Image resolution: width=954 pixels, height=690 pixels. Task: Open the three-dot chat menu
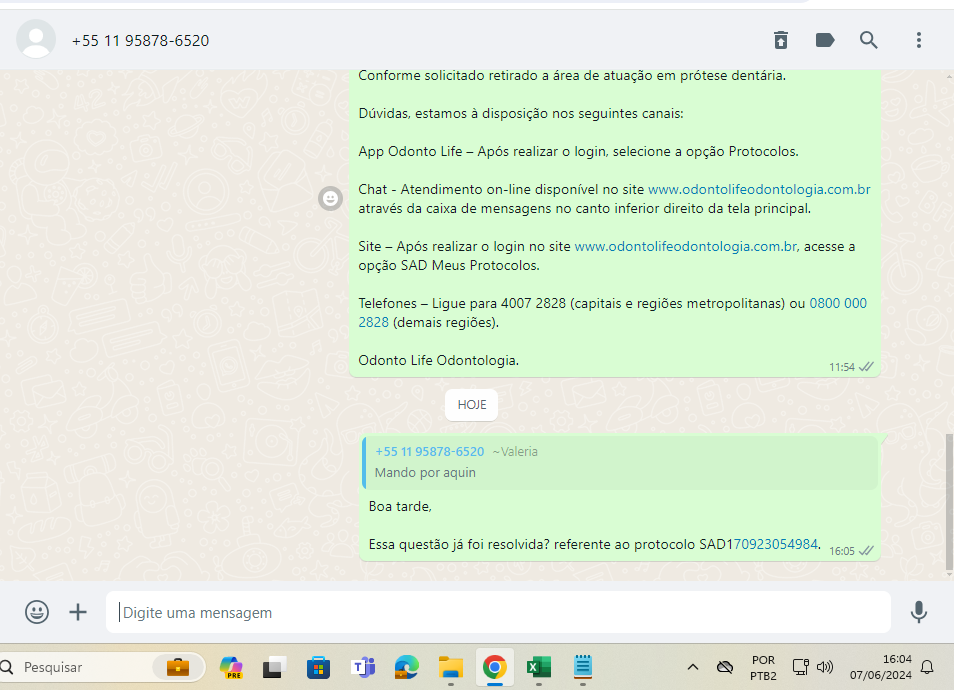919,40
